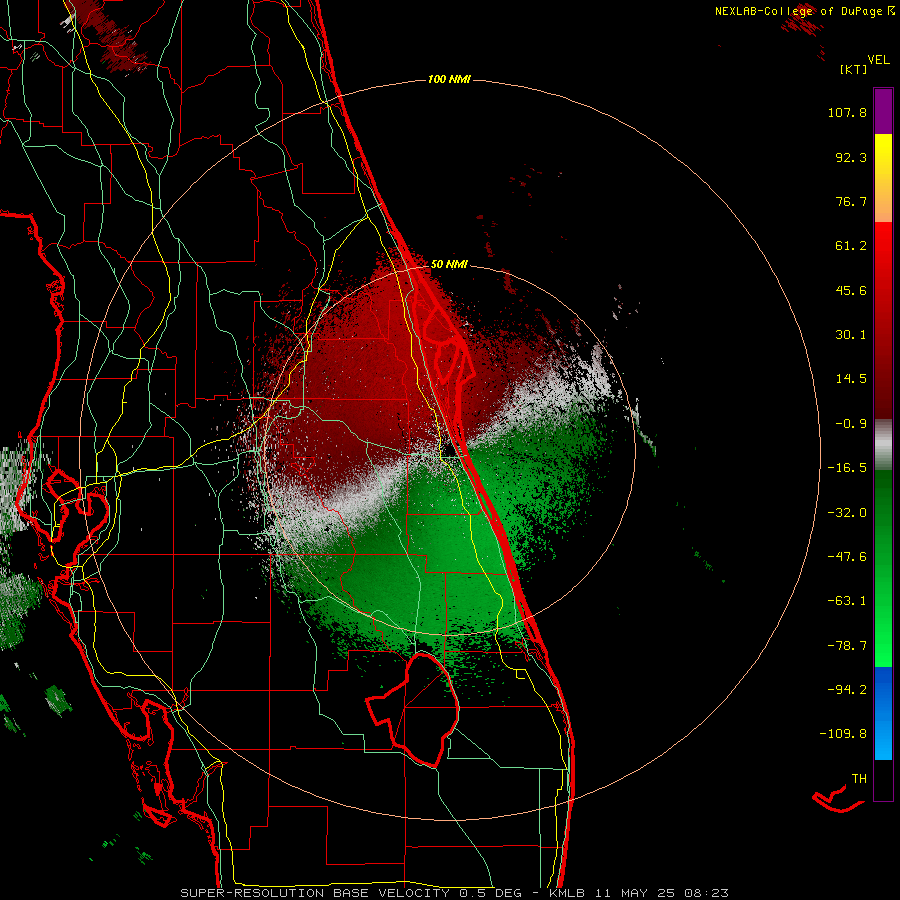Click the -94.2 velocity scale value
This screenshot has height=900, width=900.
point(847,689)
